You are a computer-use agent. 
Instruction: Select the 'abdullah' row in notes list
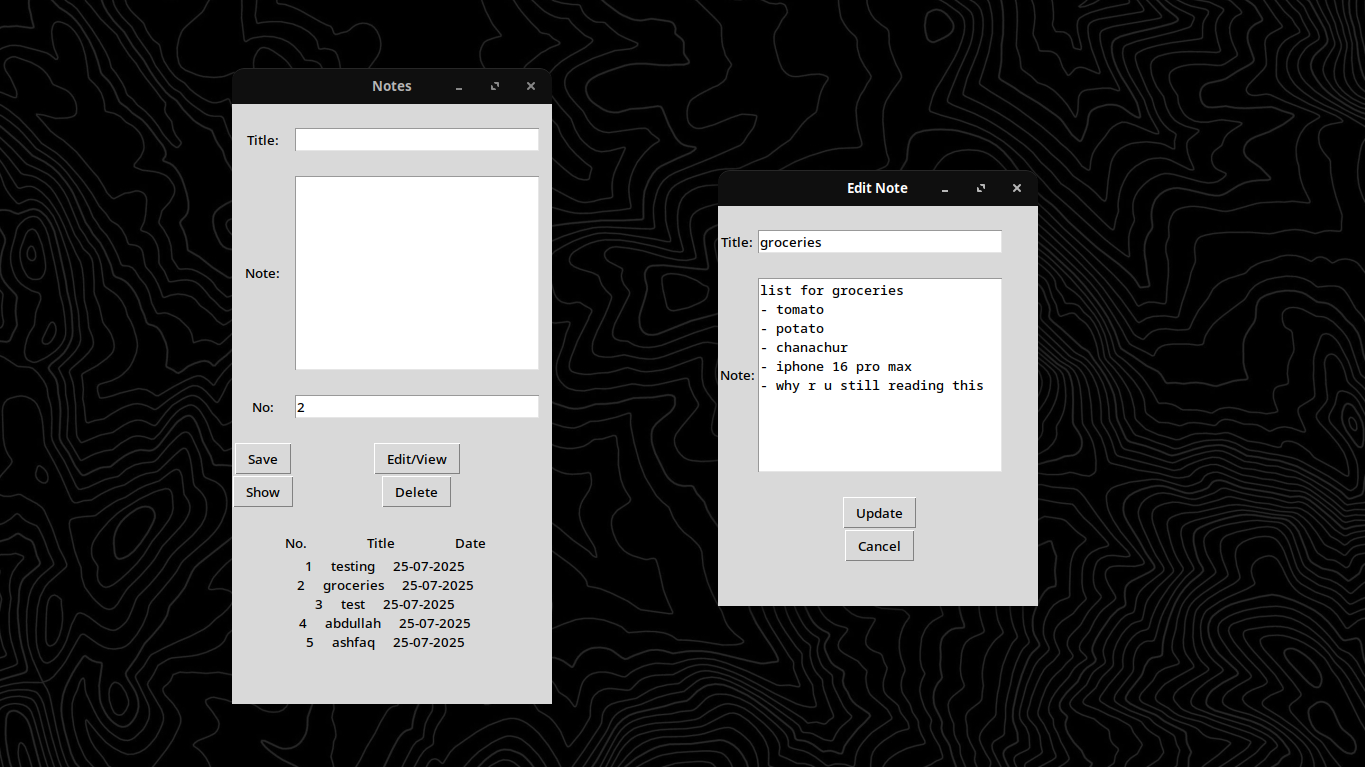(x=385, y=623)
